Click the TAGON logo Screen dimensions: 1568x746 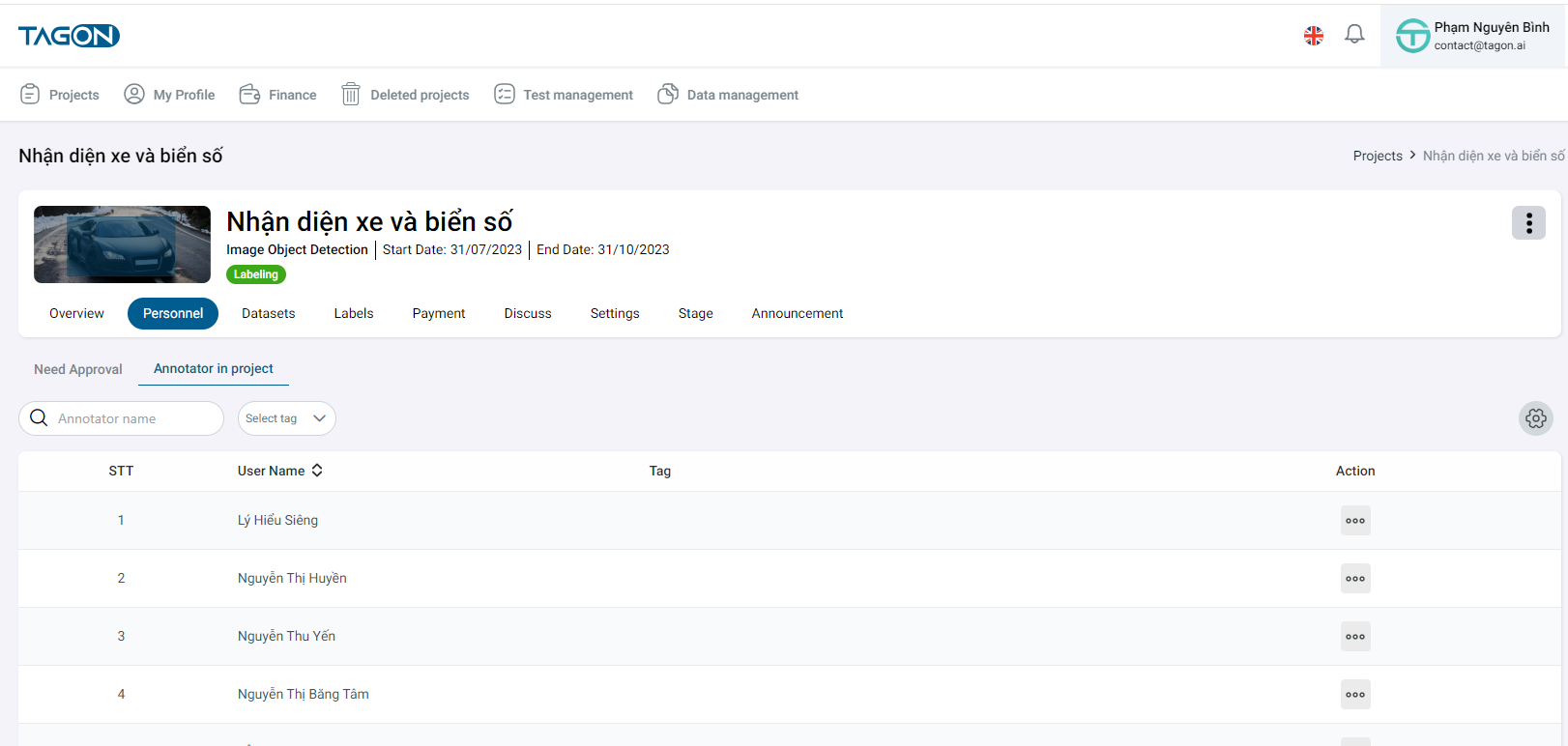(69, 36)
